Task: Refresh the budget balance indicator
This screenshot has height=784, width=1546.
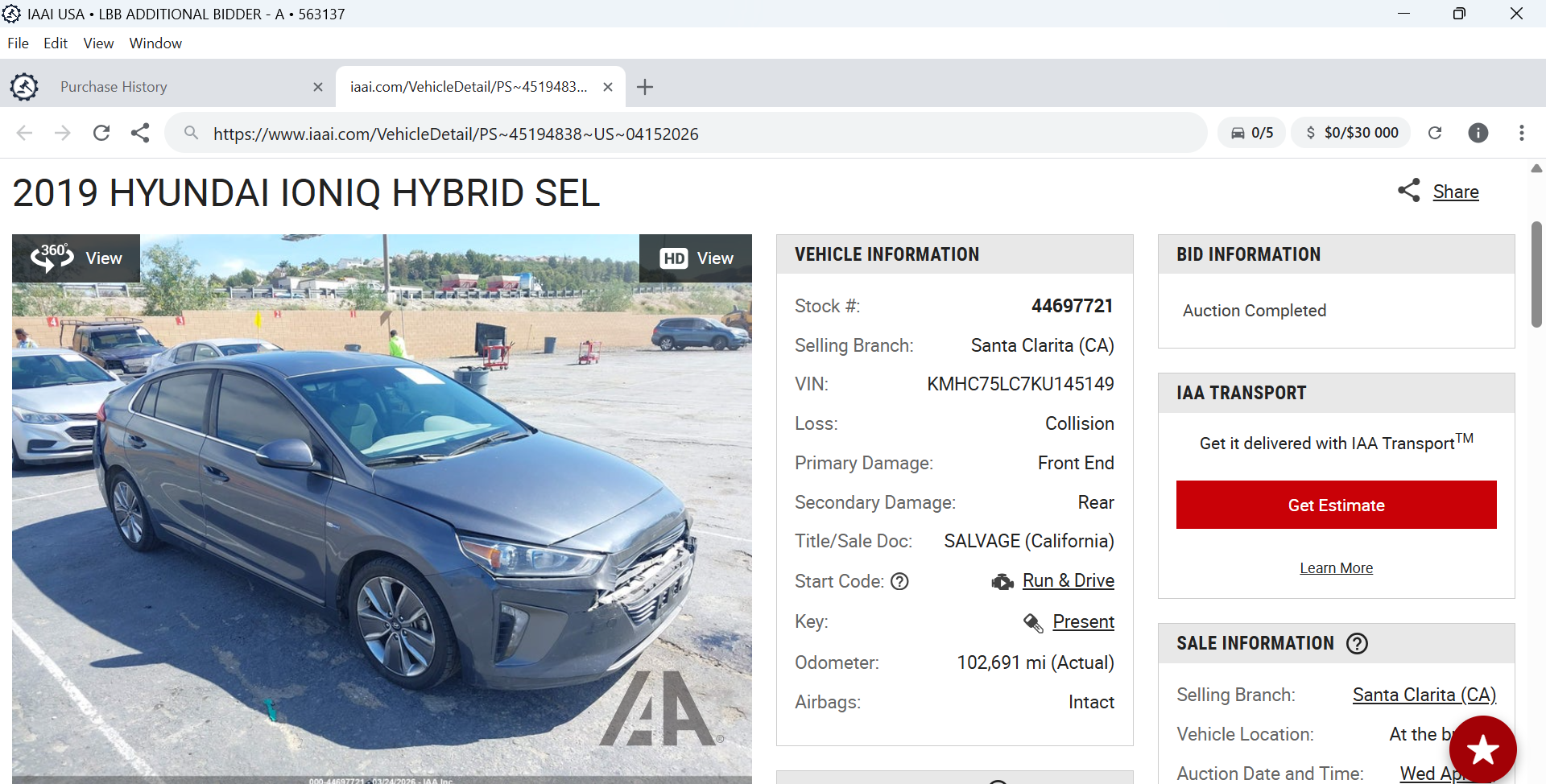Action: point(1435,133)
